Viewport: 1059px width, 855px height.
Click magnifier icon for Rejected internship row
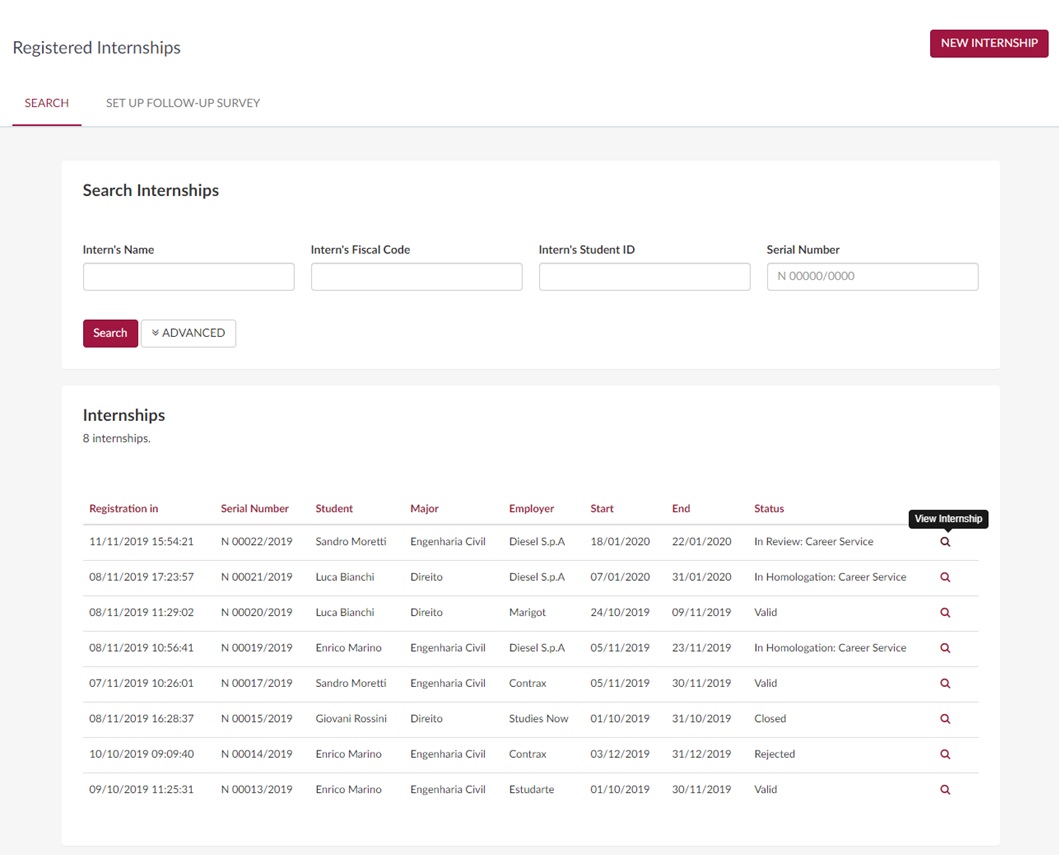point(945,755)
